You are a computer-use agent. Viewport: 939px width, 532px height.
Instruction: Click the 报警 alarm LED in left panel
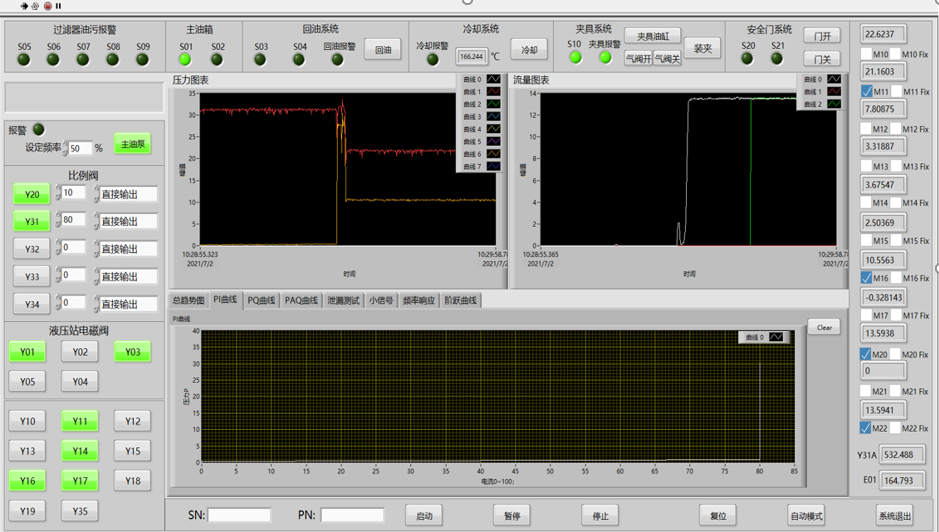pos(38,129)
